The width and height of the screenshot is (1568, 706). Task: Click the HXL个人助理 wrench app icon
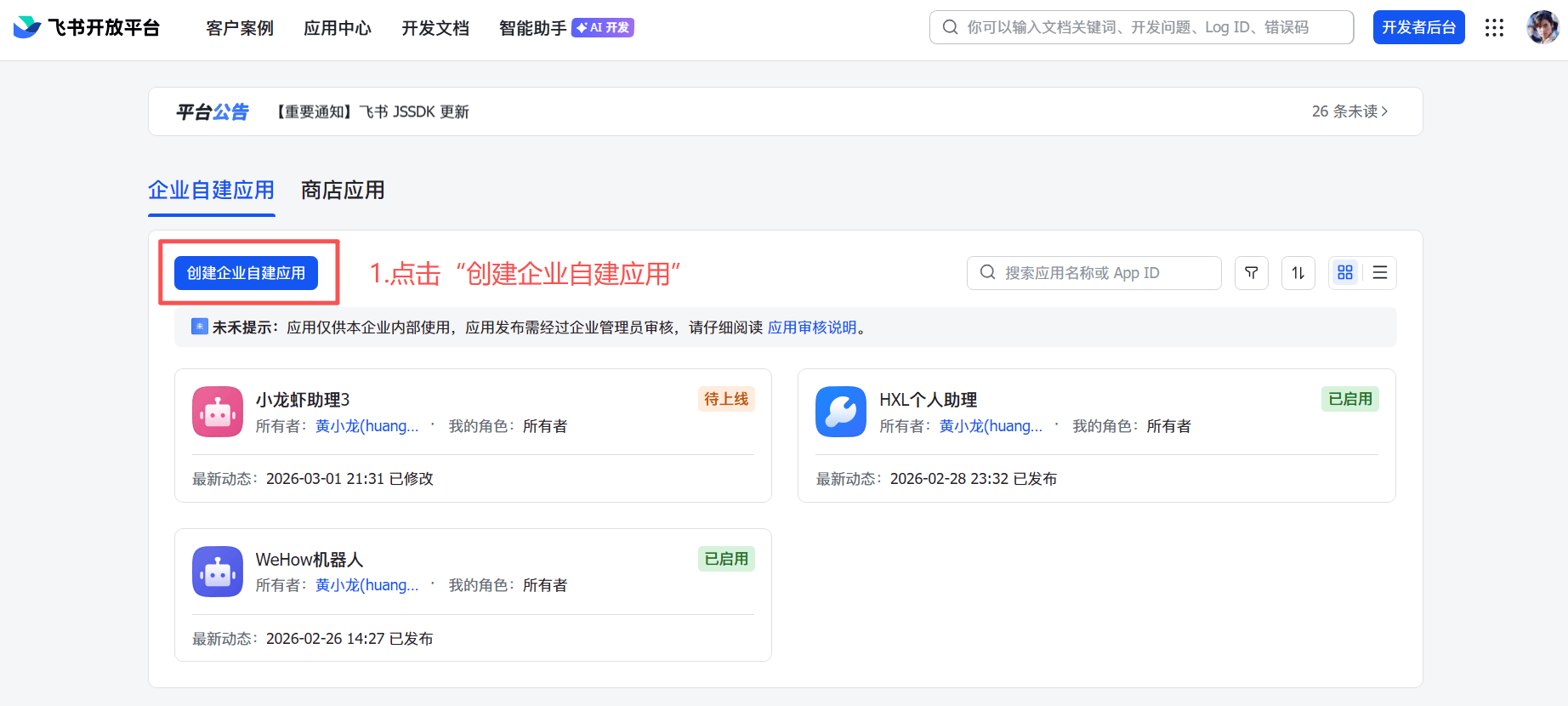tap(841, 412)
